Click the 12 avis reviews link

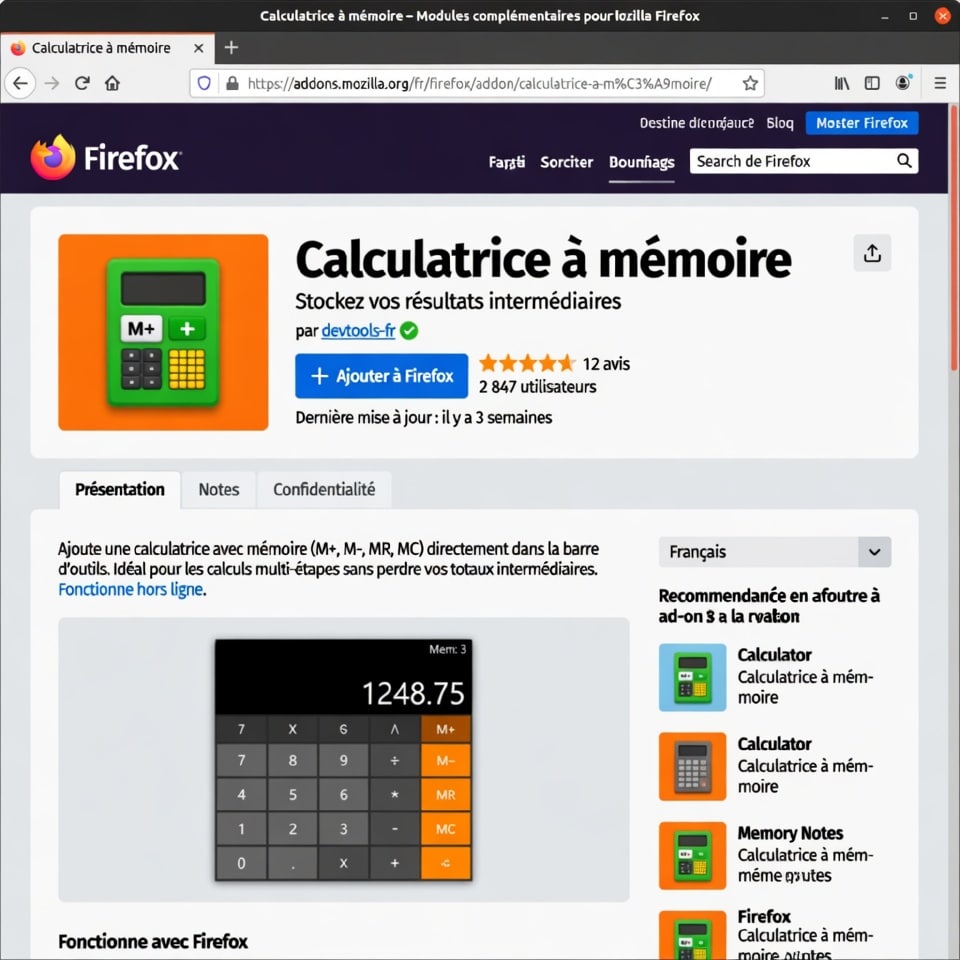point(606,364)
